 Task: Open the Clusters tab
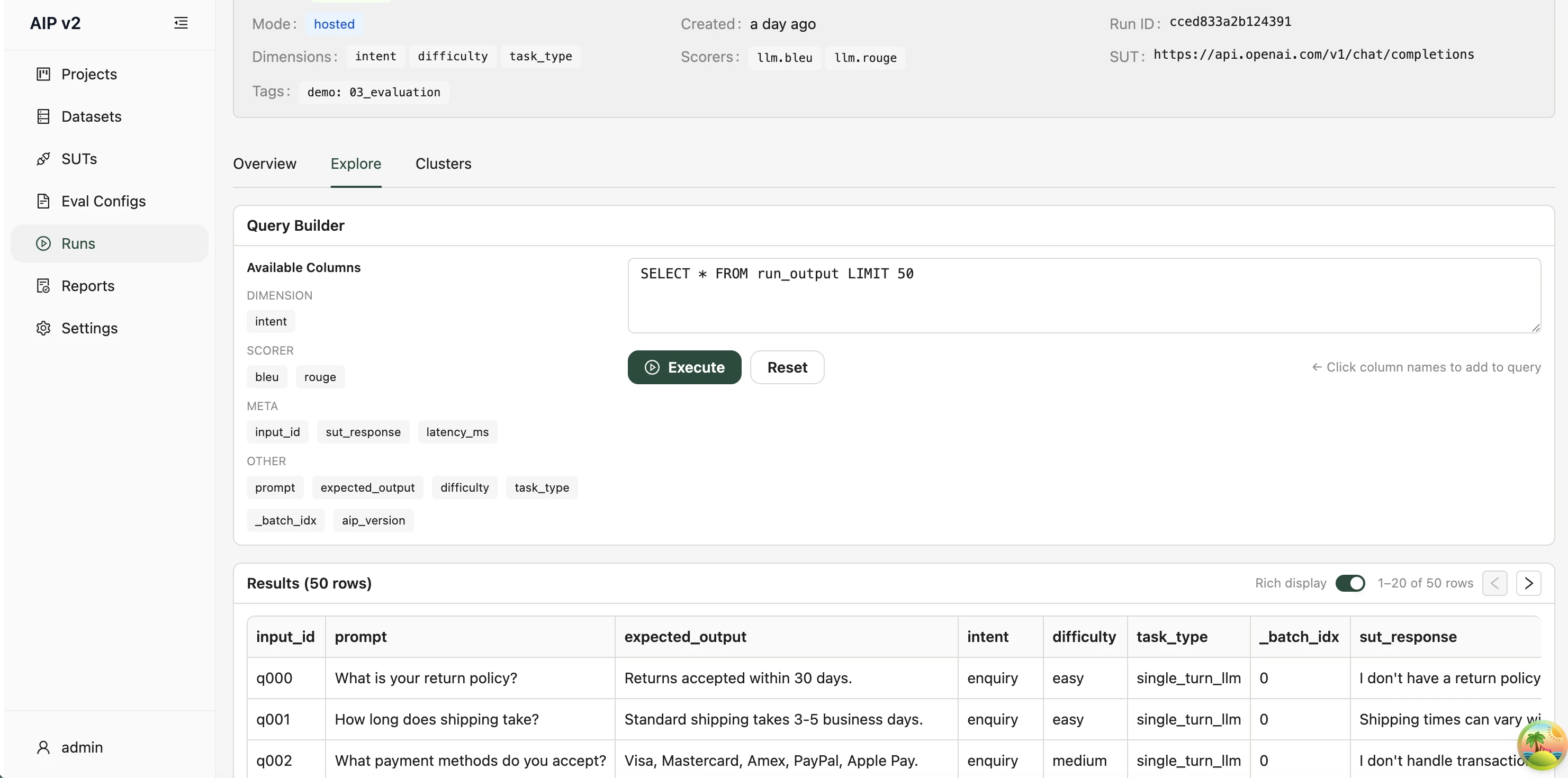pyautogui.click(x=443, y=164)
